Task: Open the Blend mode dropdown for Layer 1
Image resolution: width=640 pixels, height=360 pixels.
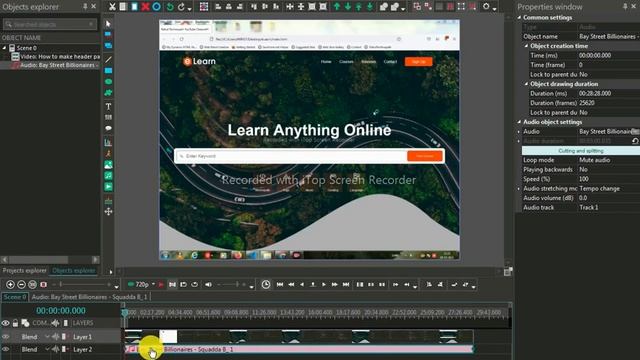Action: [47, 337]
